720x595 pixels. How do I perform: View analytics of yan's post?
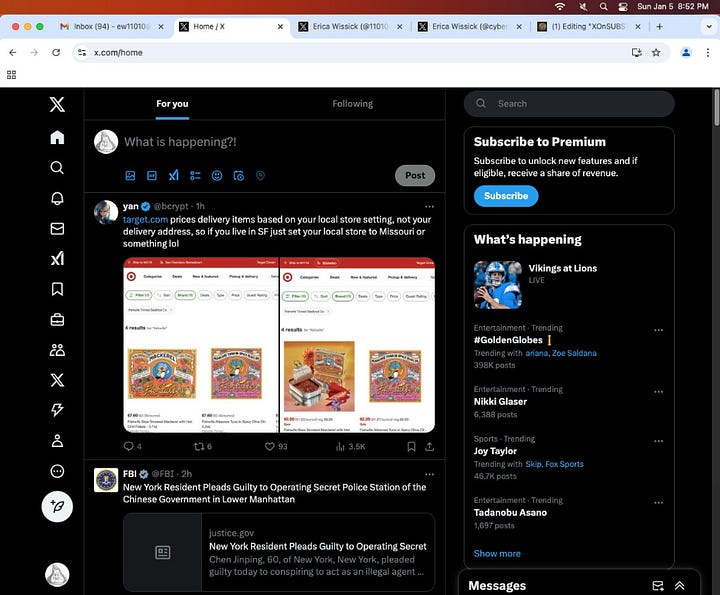(x=350, y=446)
